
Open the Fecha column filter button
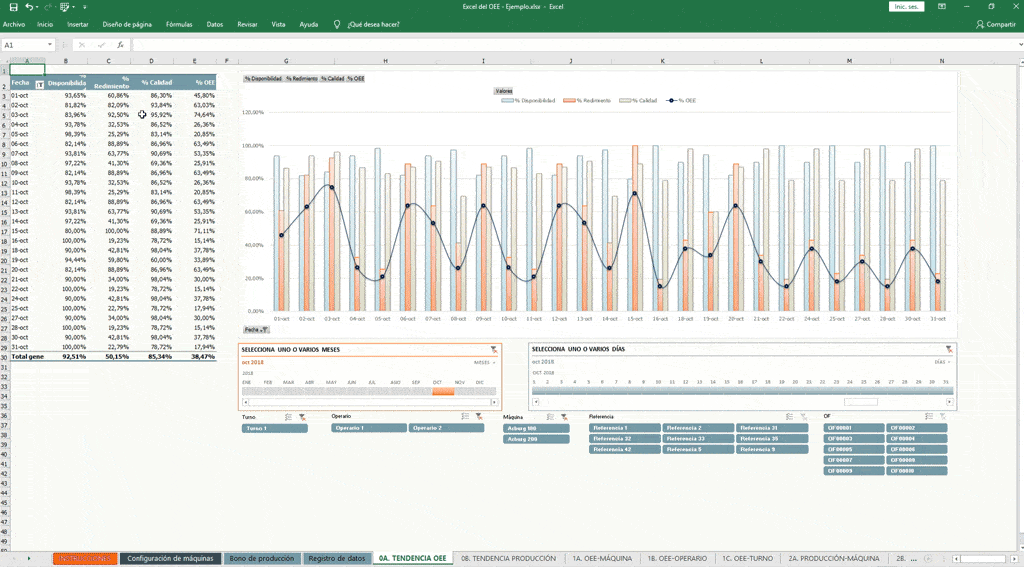tap(40, 85)
